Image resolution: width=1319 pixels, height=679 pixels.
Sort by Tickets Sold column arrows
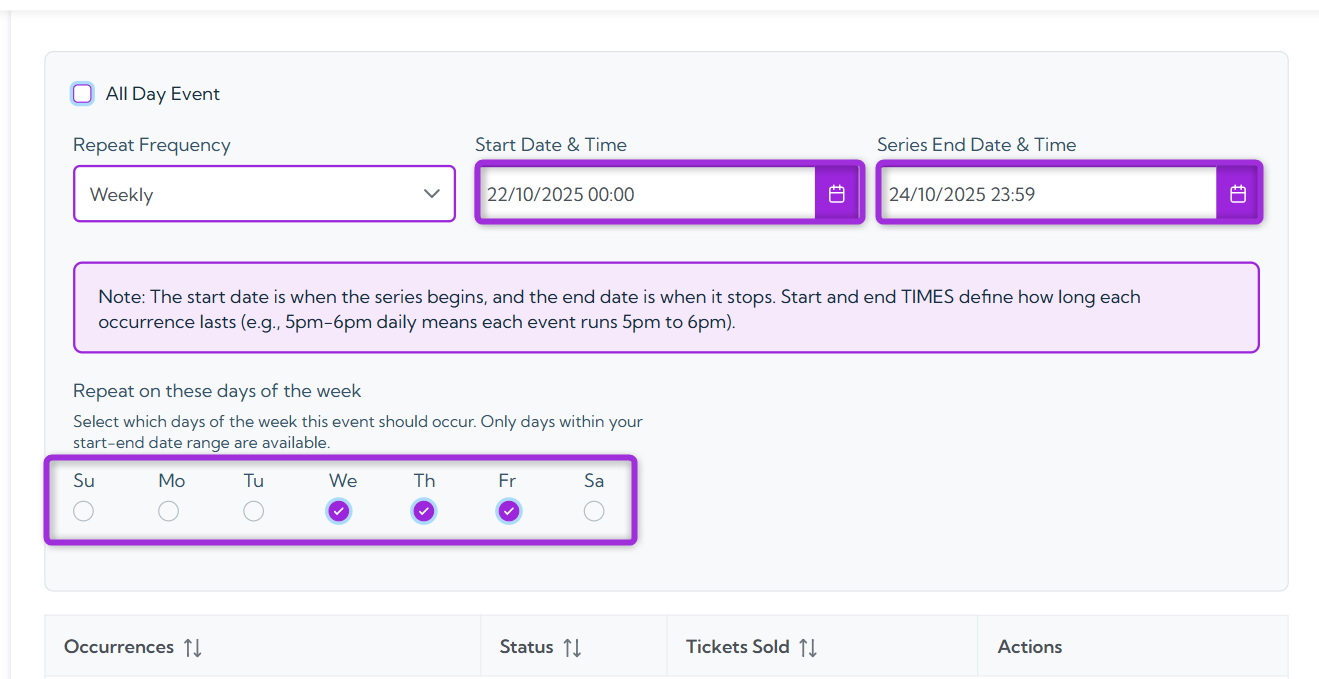(x=808, y=648)
